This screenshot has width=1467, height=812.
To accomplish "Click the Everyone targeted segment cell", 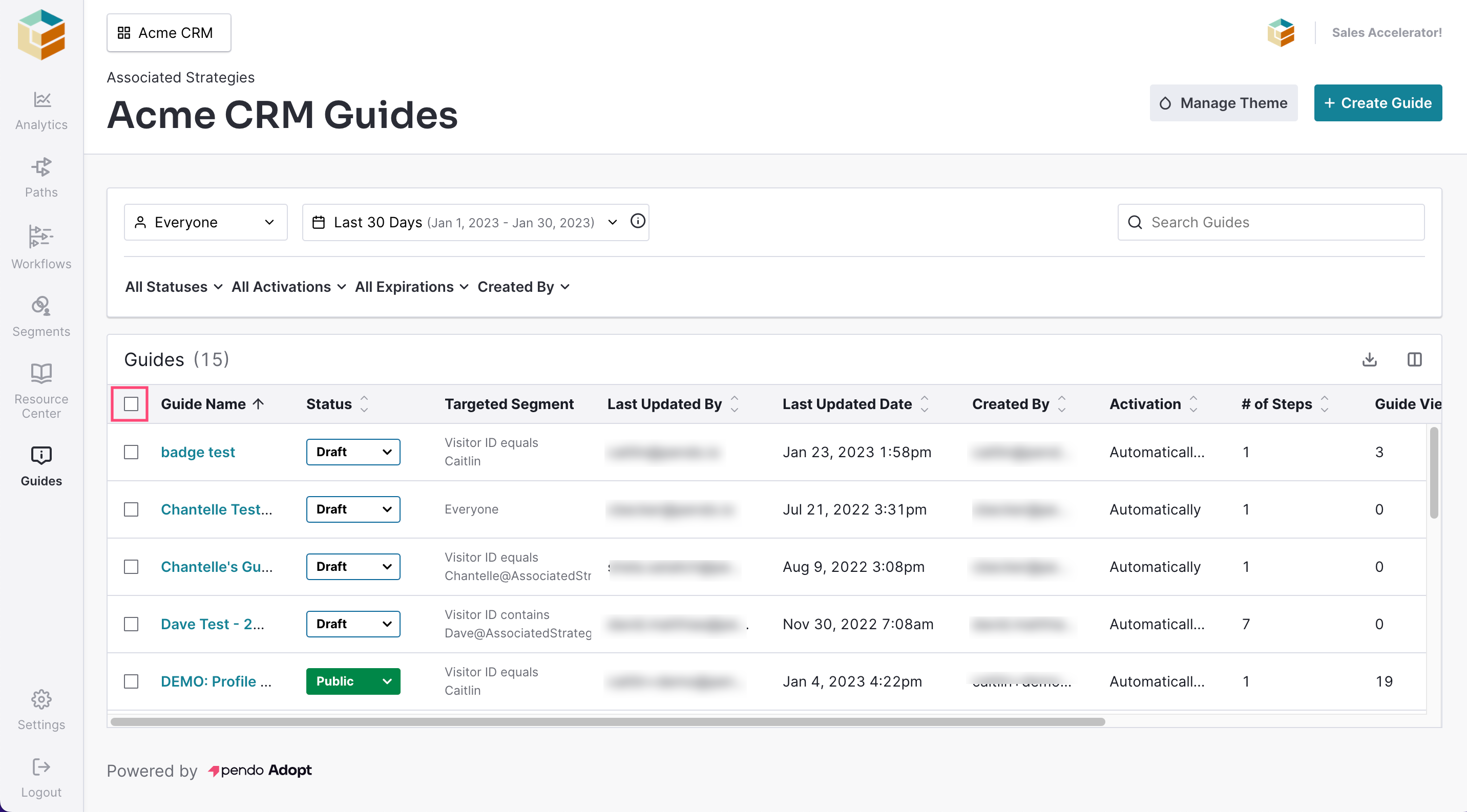I will point(471,509).
